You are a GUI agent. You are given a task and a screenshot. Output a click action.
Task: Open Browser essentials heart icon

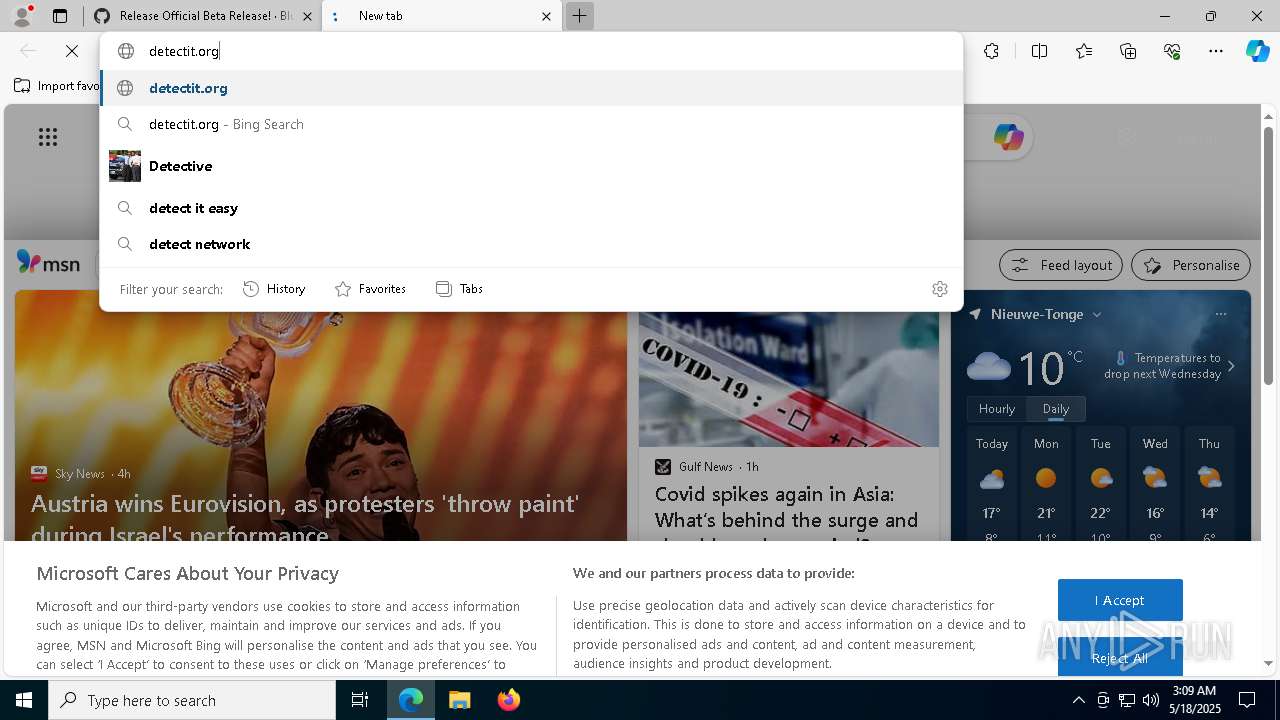[1172, 51]
